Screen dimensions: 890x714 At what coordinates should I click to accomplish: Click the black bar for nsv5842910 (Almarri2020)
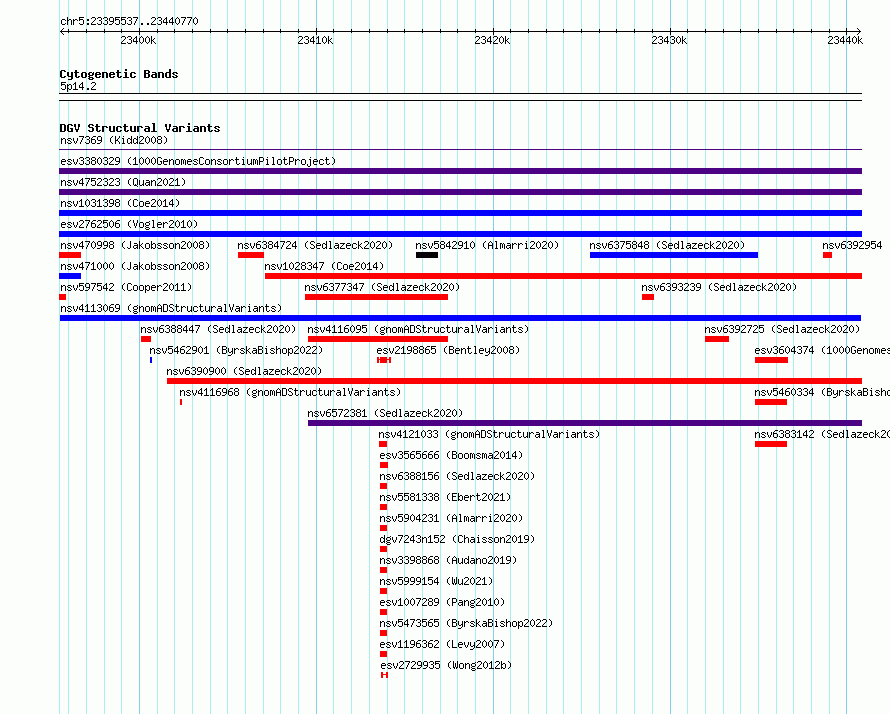coord(427,255)
